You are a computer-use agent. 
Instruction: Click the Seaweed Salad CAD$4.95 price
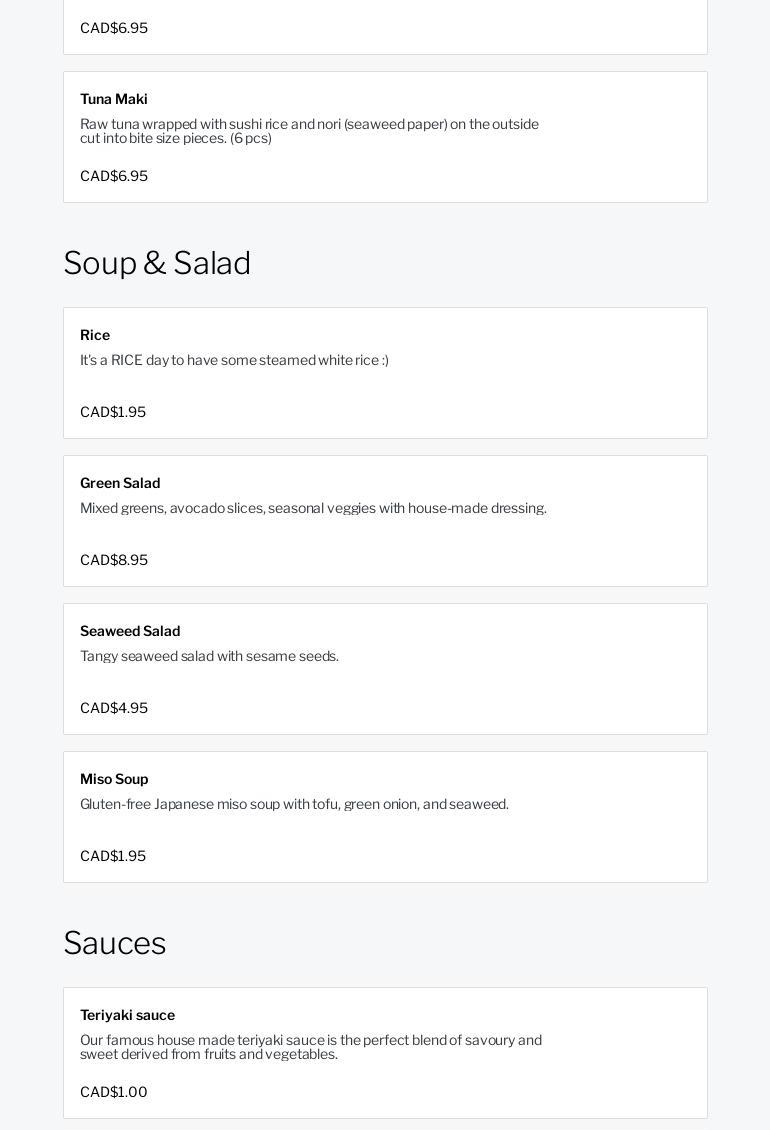tap(114, 708)
